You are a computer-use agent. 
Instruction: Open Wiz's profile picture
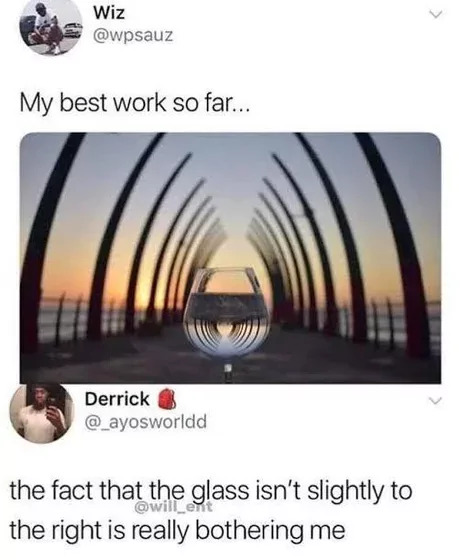pyautogui.click(x=50, y=28)
